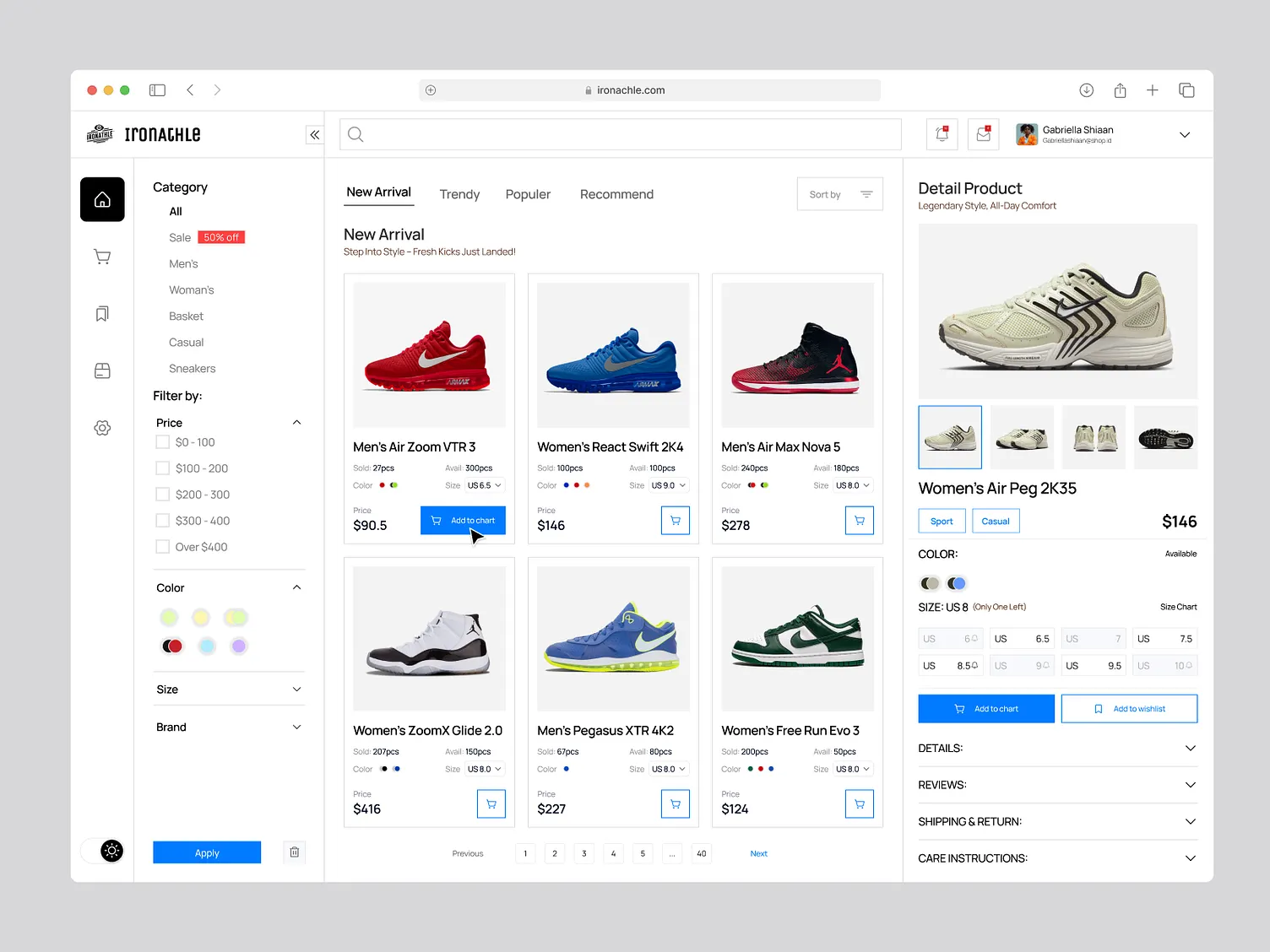
Task: Click browser sidebar toggle icon
Action: tap(157, 90)
